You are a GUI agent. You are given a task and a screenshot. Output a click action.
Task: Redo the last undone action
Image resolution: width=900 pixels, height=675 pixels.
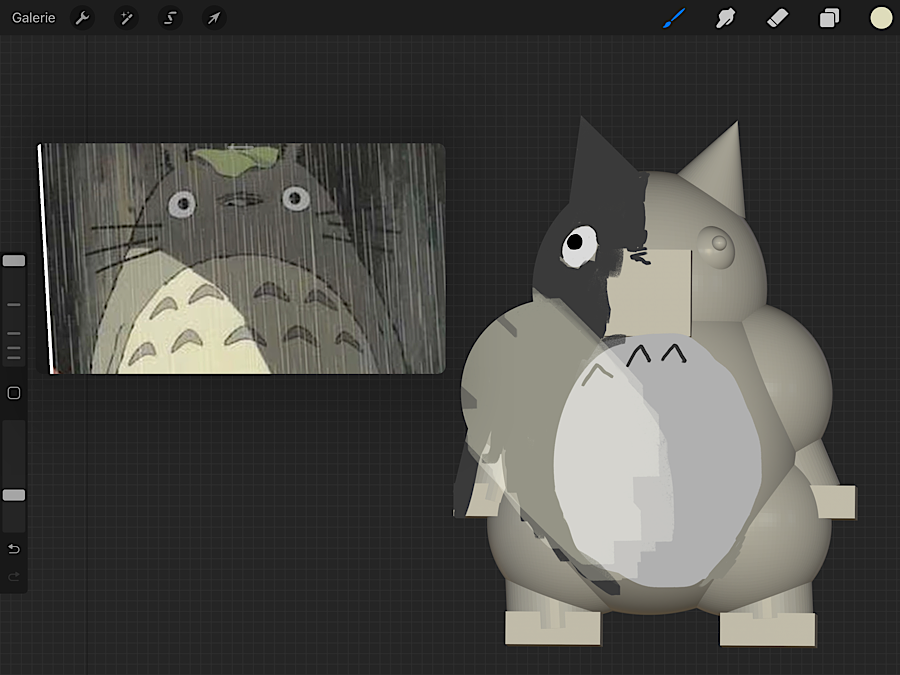pyautogui.click(x=14, y=576)
